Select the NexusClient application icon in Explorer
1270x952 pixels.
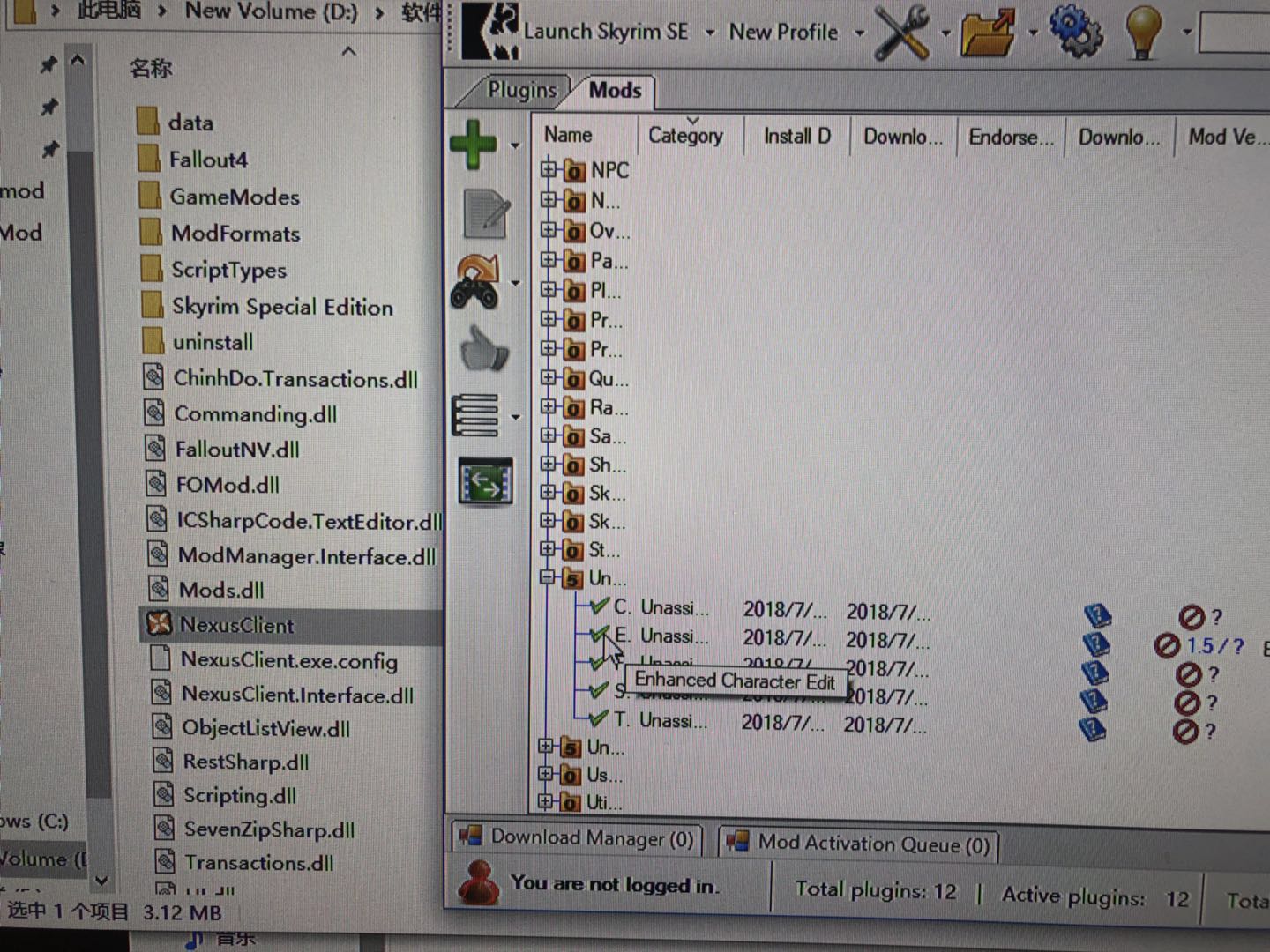pyautogui.click(x=159, y=624)
